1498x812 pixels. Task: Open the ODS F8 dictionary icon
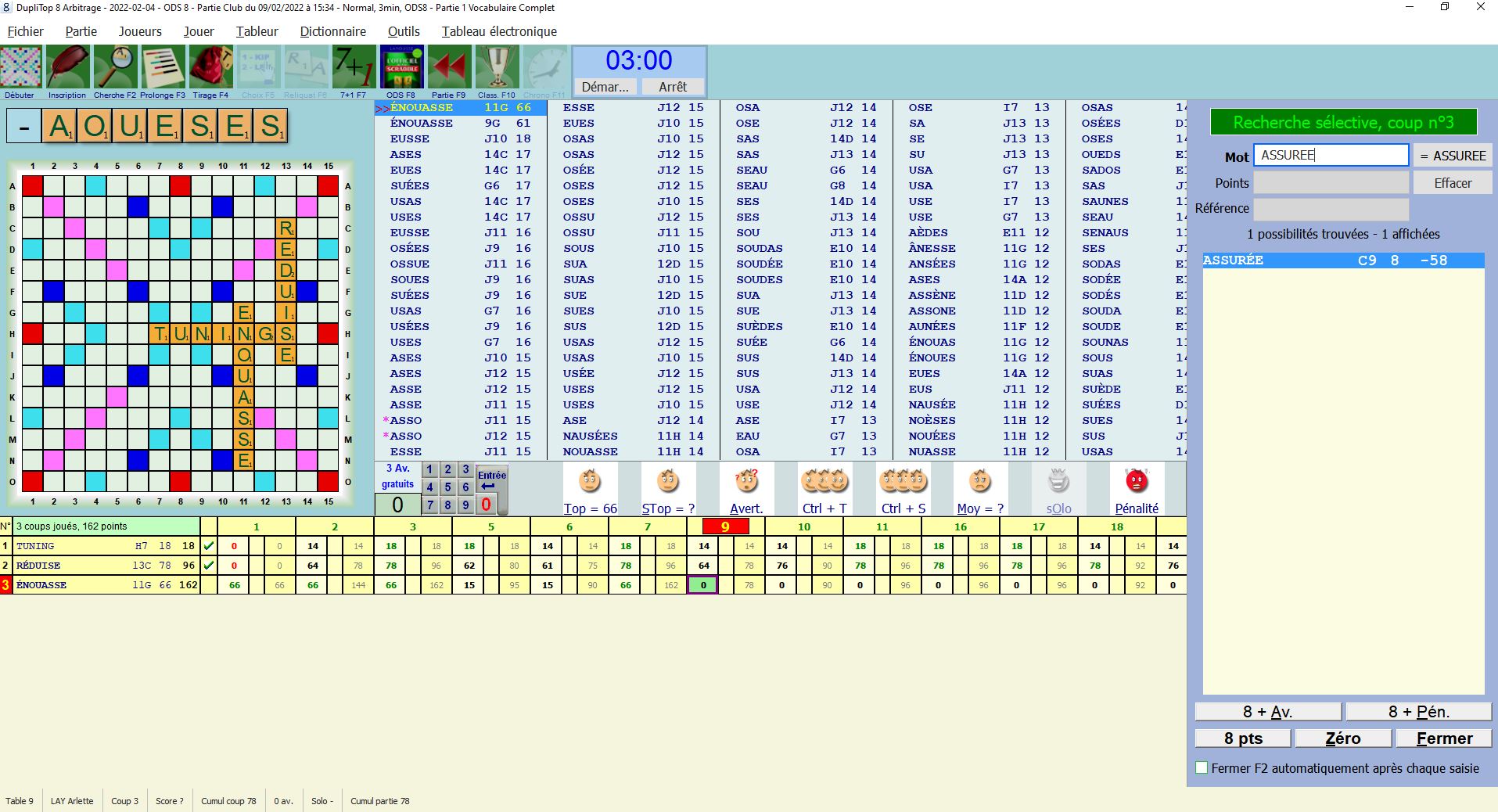click(401, 67)
